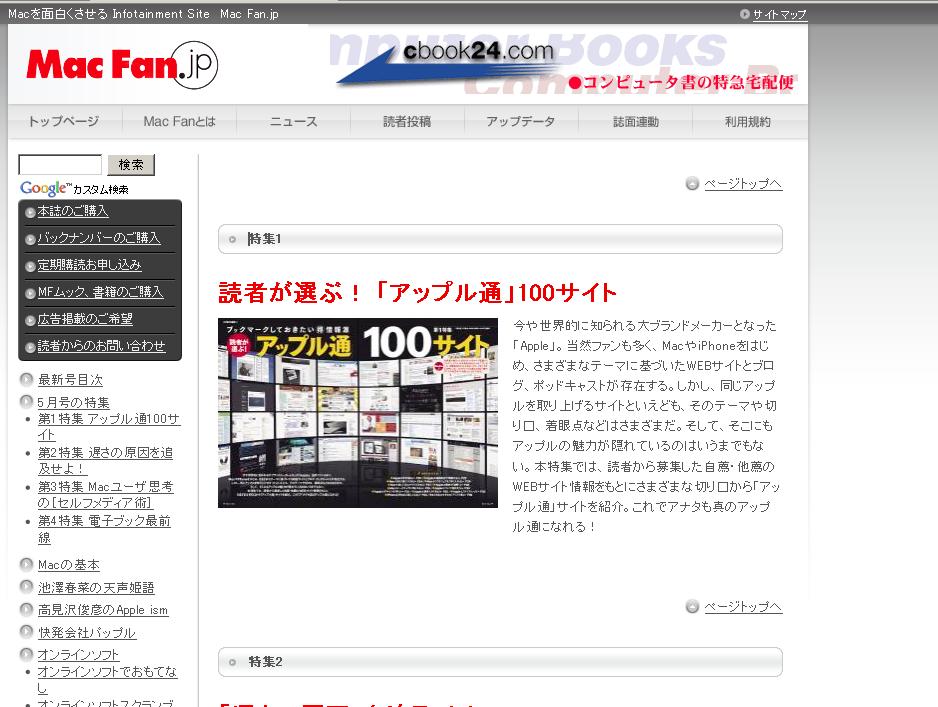The width and height of the screenshot is (938, 707).
Task: Click the round icon beside 快発会社パップル
Action: tap(26, 632)
